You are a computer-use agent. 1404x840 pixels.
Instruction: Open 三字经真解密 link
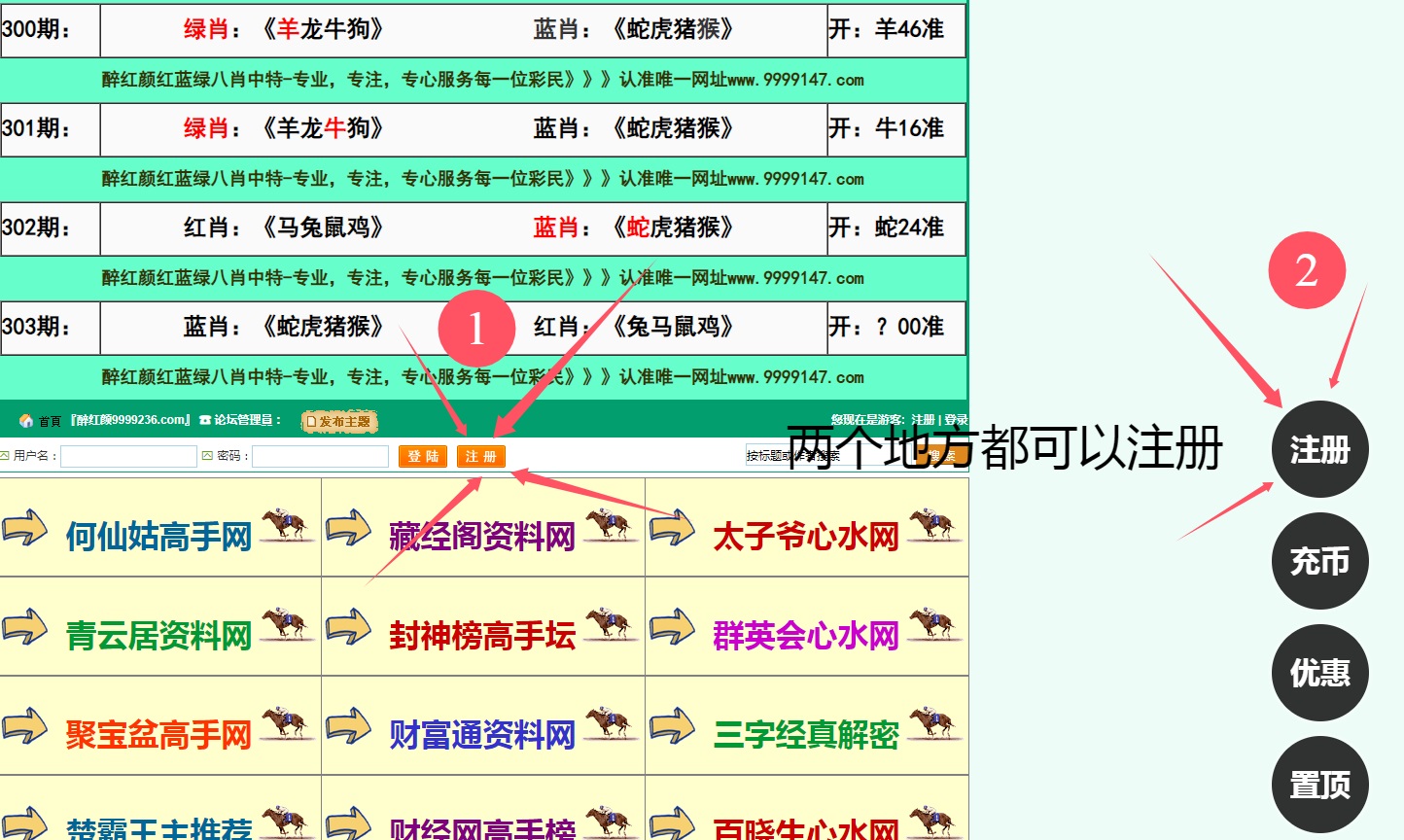pos(806,735)
